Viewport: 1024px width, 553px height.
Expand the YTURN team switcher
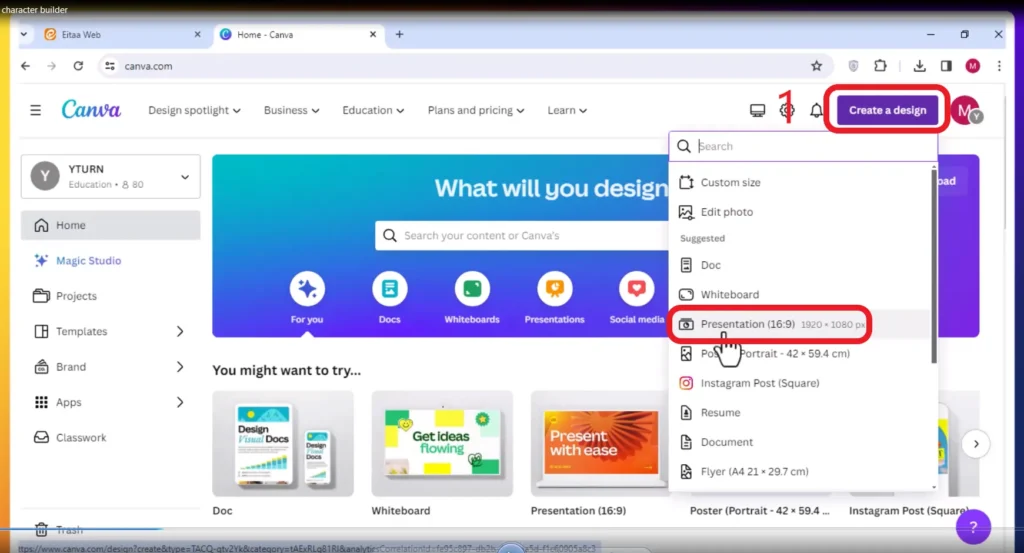[x=110, y=176]
